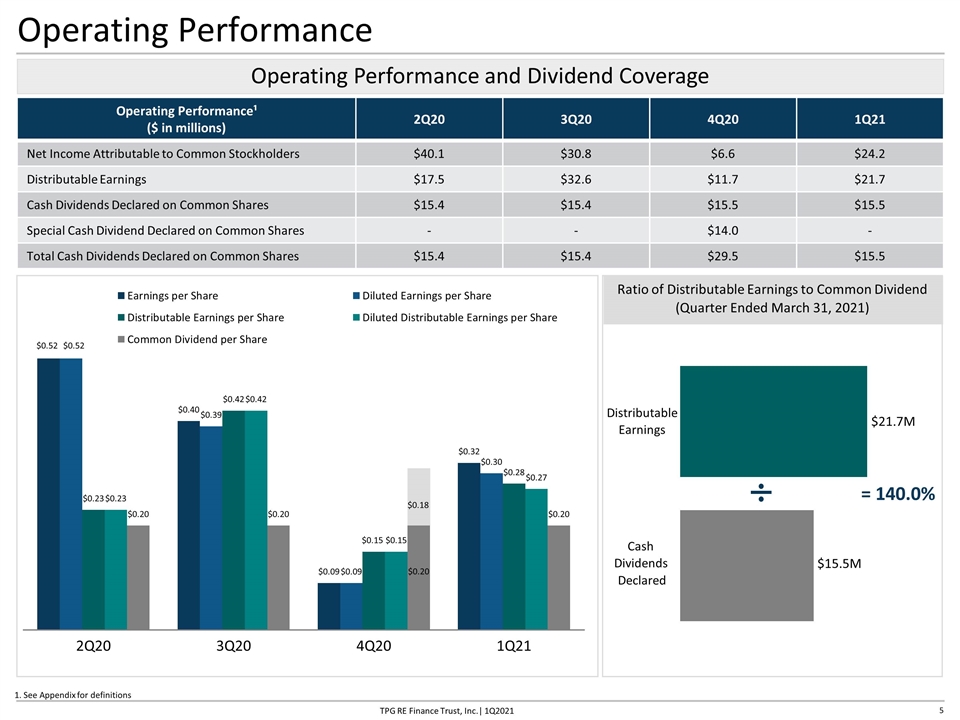Click the $24.2 net income value
960x720 pixels.
(x=869, y=154)
